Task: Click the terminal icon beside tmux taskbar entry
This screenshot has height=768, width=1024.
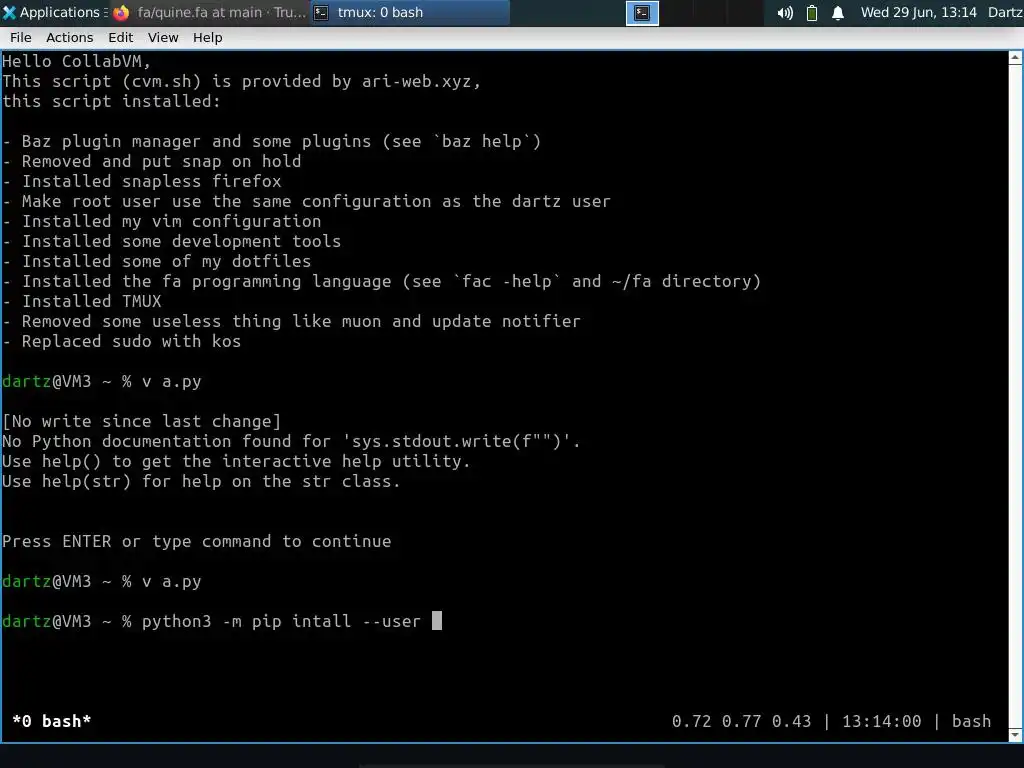Action: pyautogui.click(x=321, y=12)
